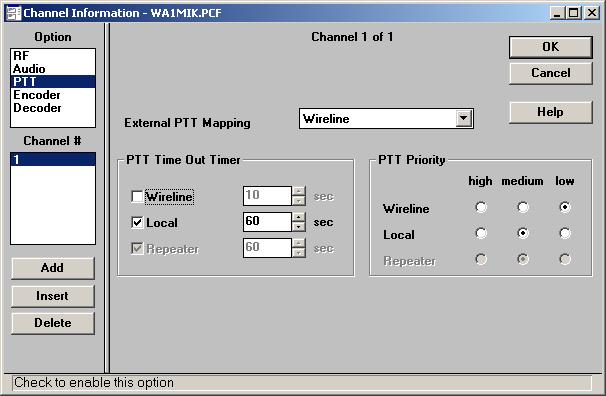Confirm with the OK button
This screenshot has width=606, height=396.
550,47
